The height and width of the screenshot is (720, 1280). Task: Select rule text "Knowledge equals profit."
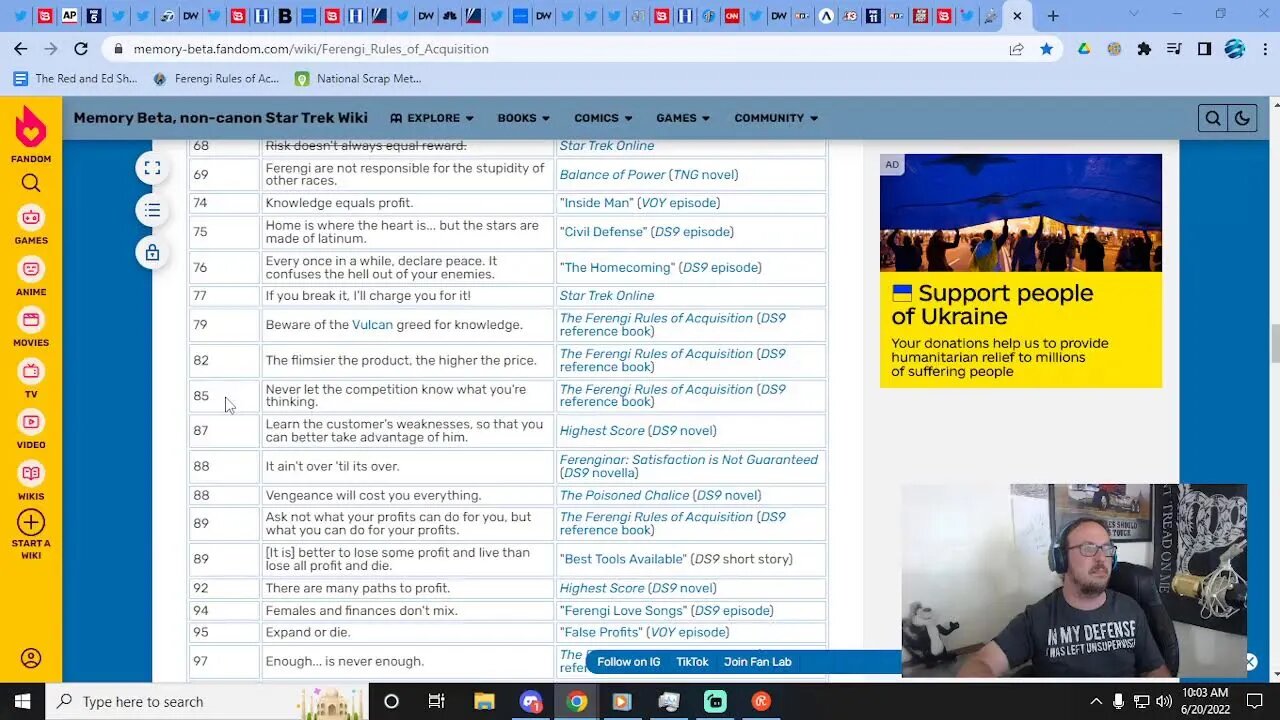pos(339,202)
